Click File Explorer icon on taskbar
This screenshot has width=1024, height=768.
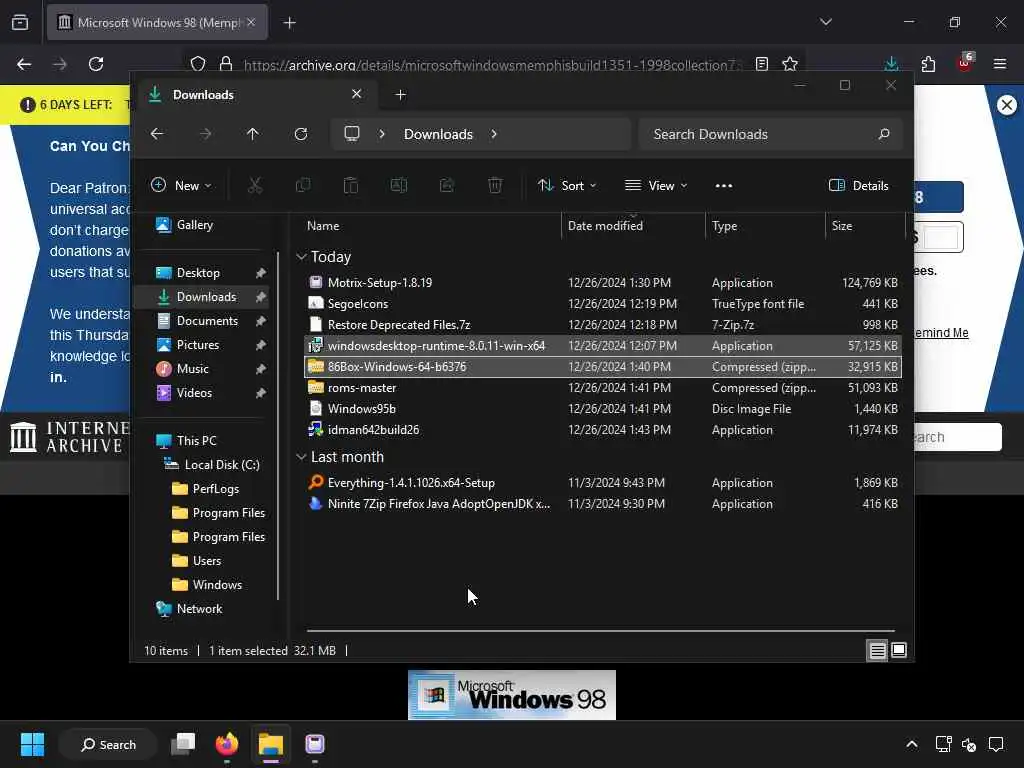[270, 744]
